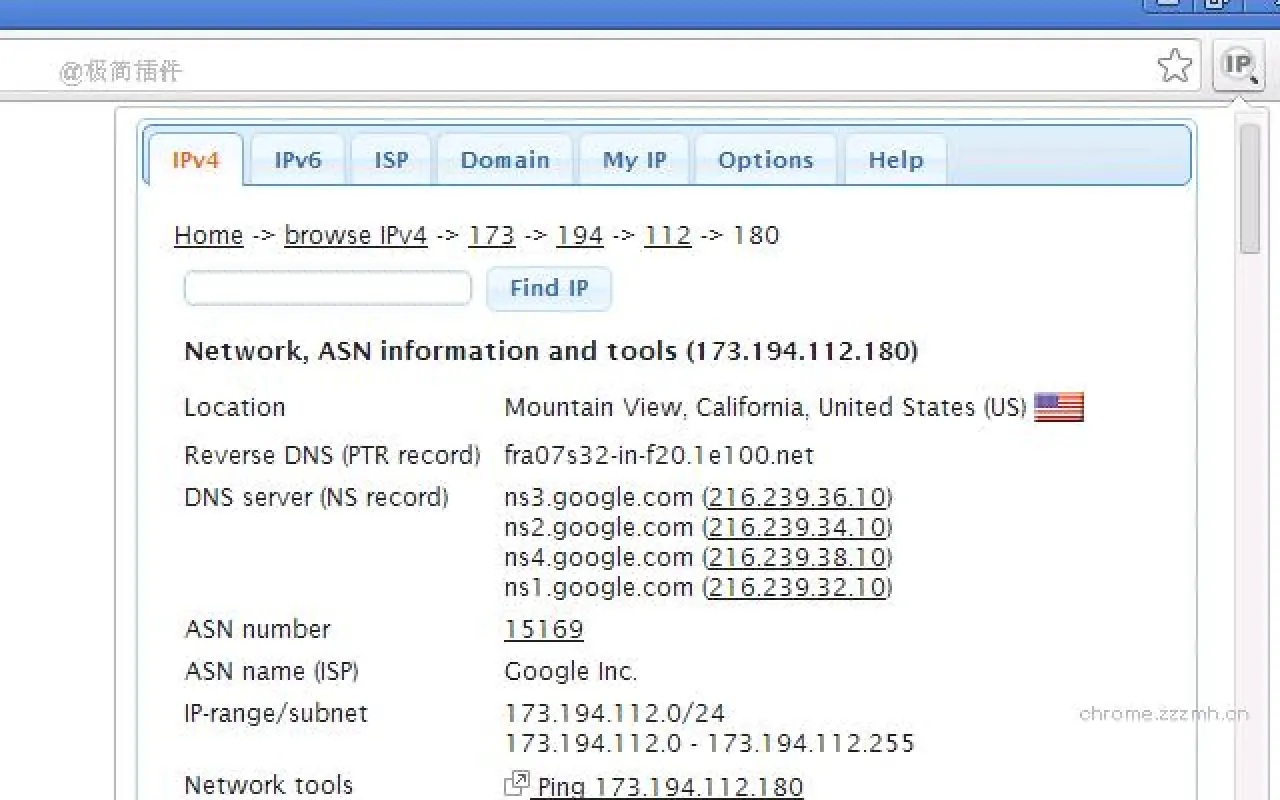
Task: Click ASN number 15169 link
Action: (544, 629)
